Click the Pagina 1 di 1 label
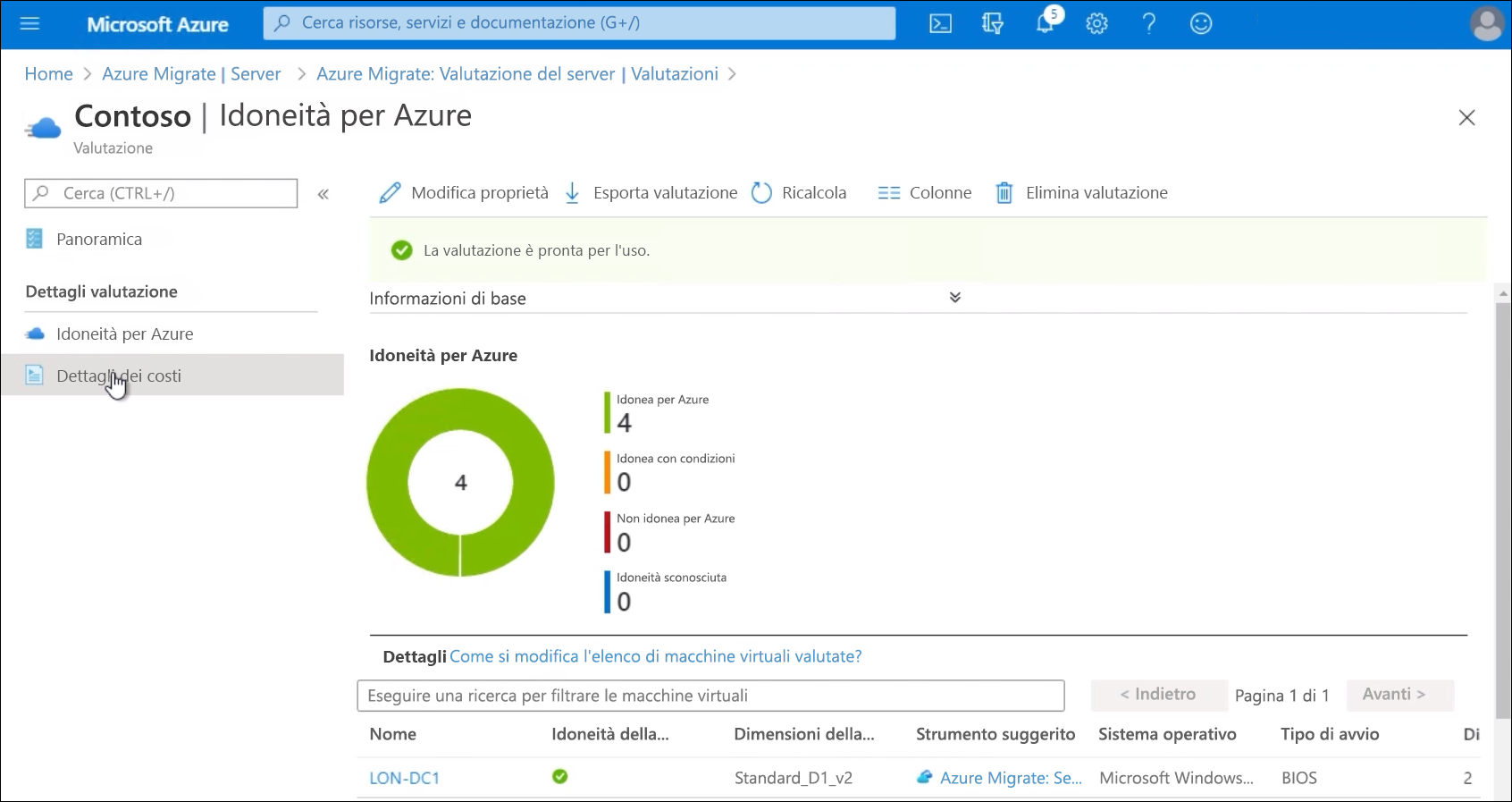This screenshot has width=1512, height=802. point(1282,696)
